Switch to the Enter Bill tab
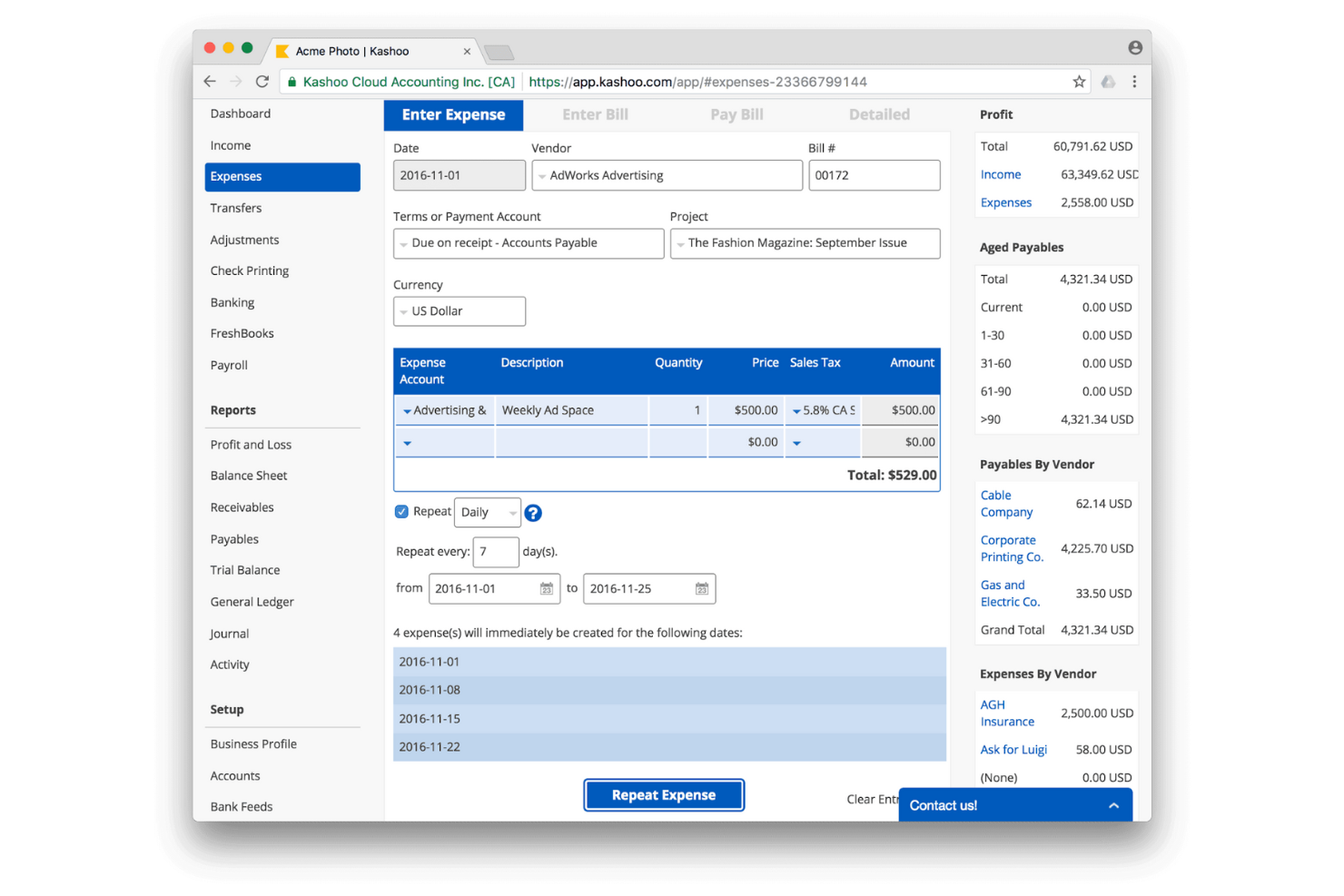Screen dimensions: 1344x896 [595, 114]
